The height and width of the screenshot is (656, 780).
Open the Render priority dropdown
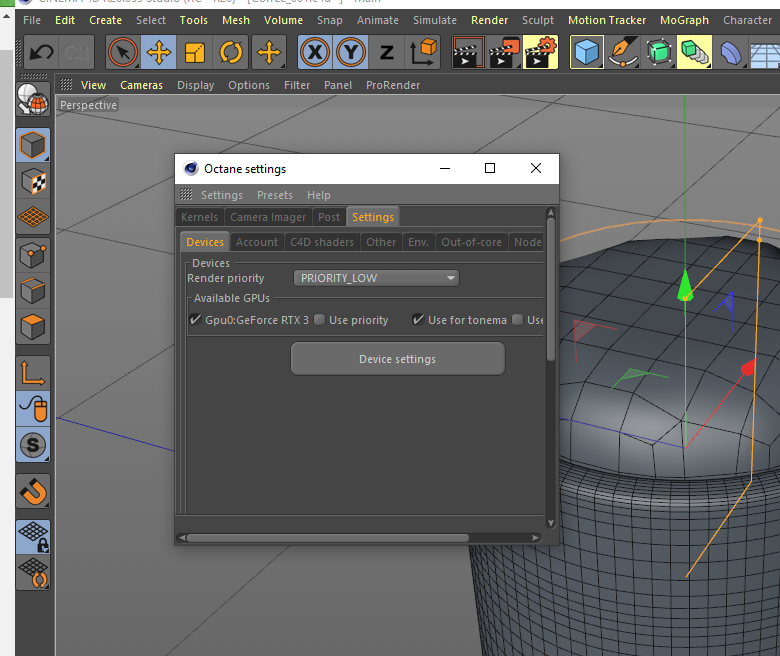tap(376, 278)
